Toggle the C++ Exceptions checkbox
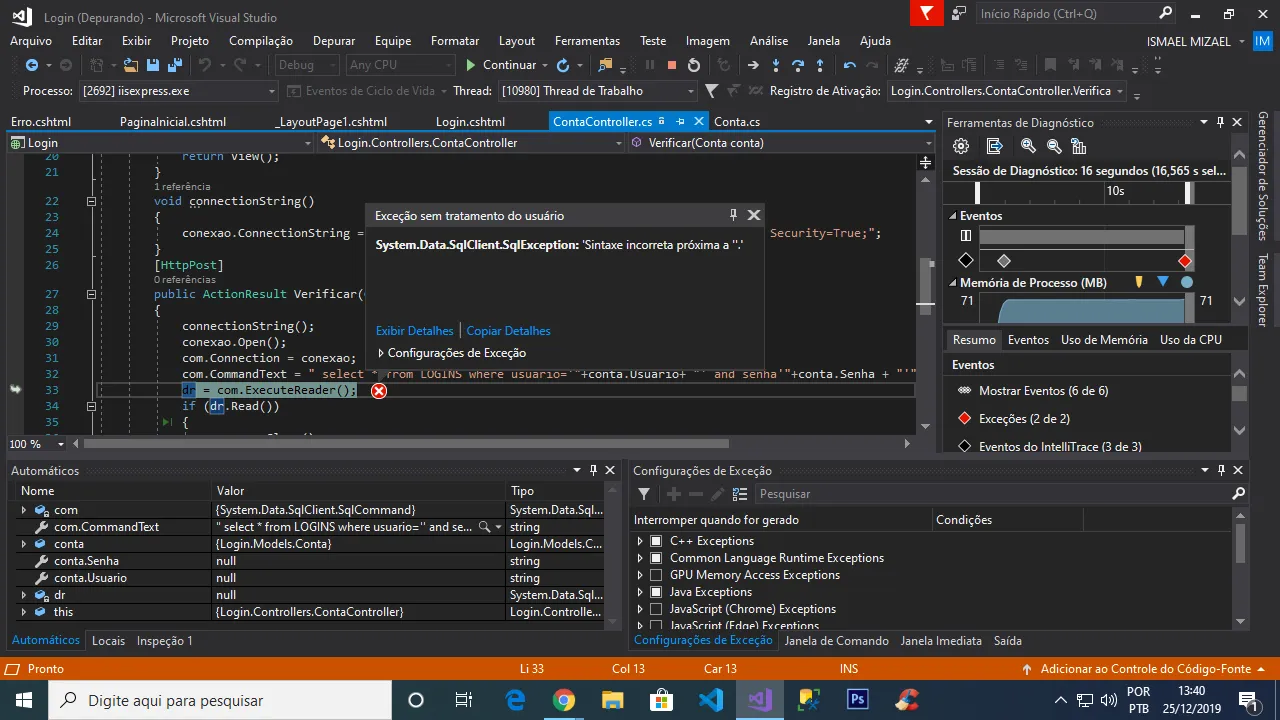This screenshot has height=720, width=1280. pos(656,541)
